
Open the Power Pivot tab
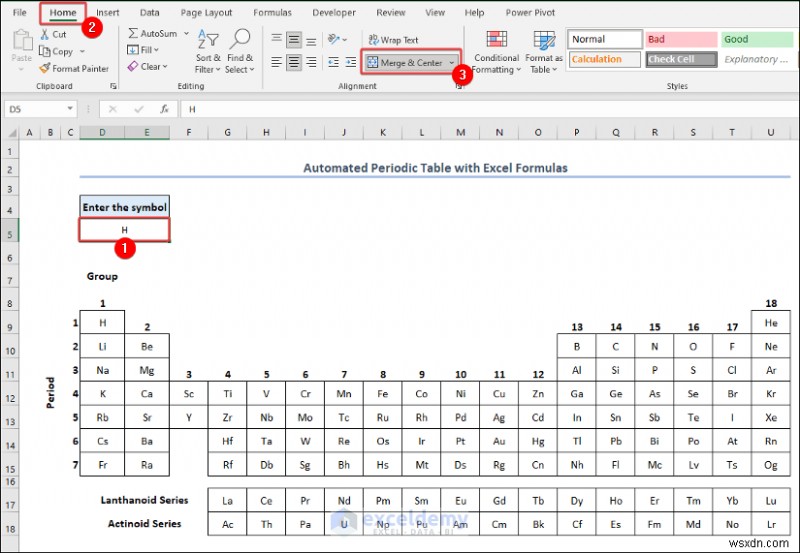tap(530, 13)
